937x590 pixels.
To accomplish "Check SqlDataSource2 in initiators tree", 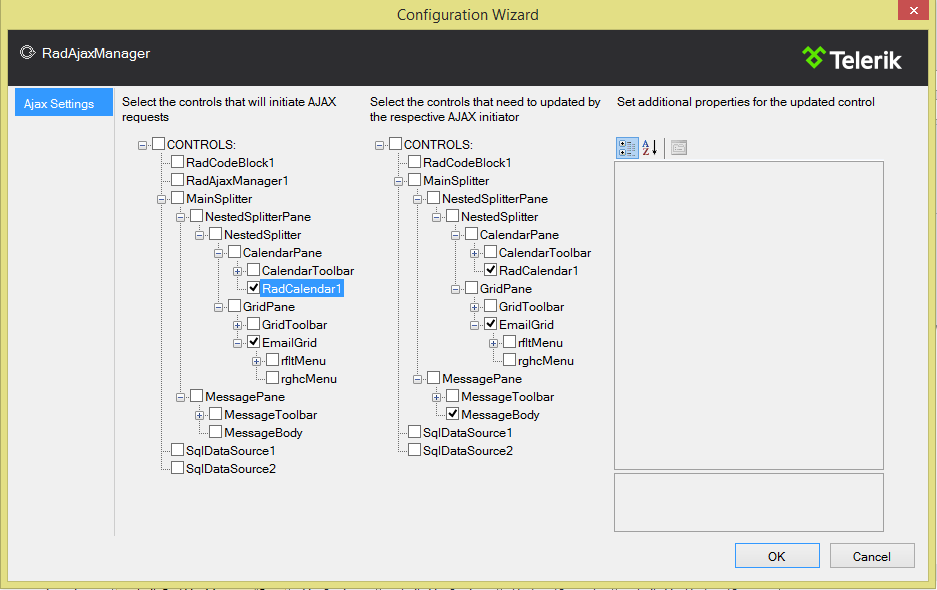I will (177, 467).
